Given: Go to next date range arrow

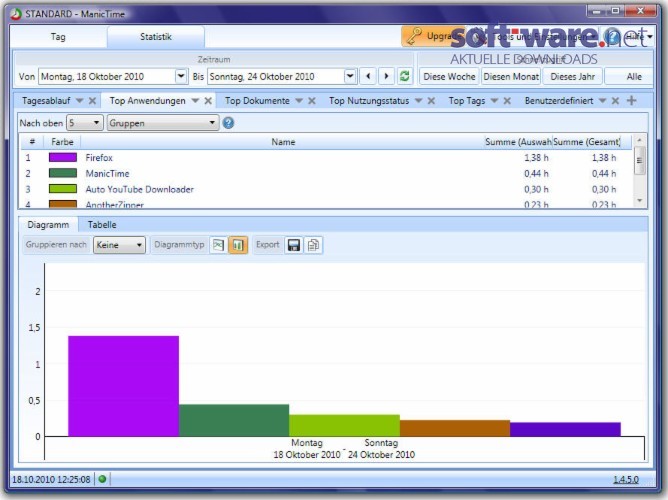Looking at the screenshot, I should tap(386, 77).
